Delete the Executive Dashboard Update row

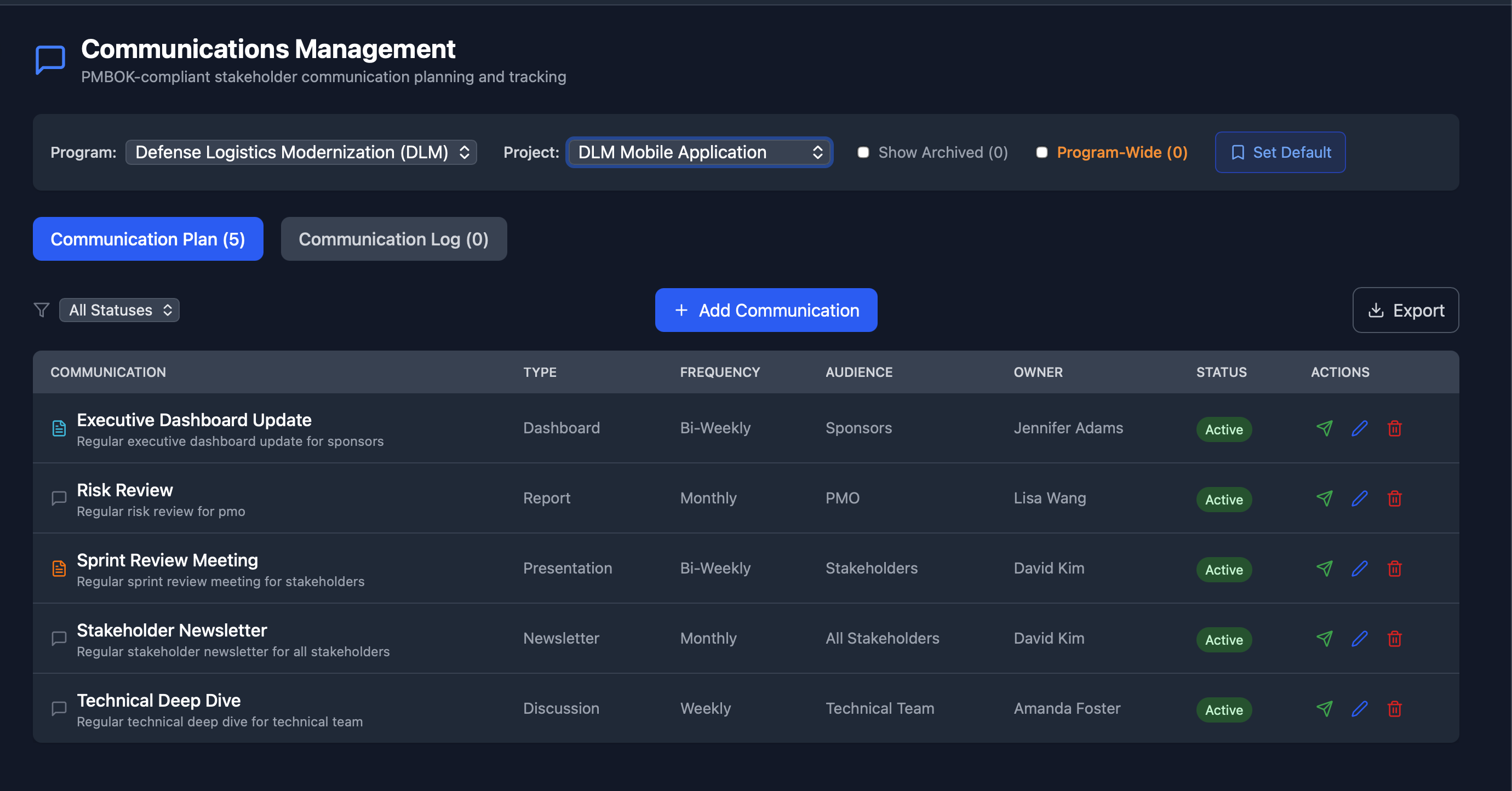click(x=1395, y=428)
